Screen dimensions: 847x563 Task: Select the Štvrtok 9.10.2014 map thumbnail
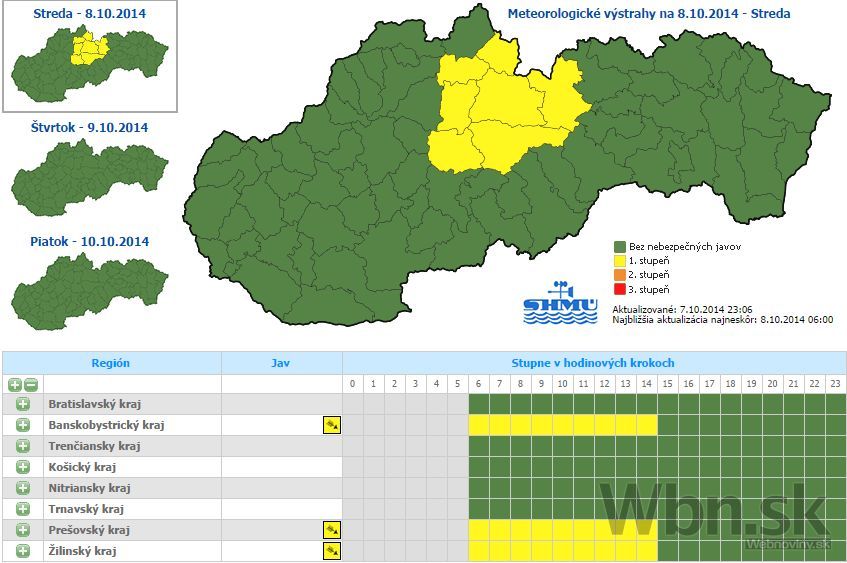(90, 178)
